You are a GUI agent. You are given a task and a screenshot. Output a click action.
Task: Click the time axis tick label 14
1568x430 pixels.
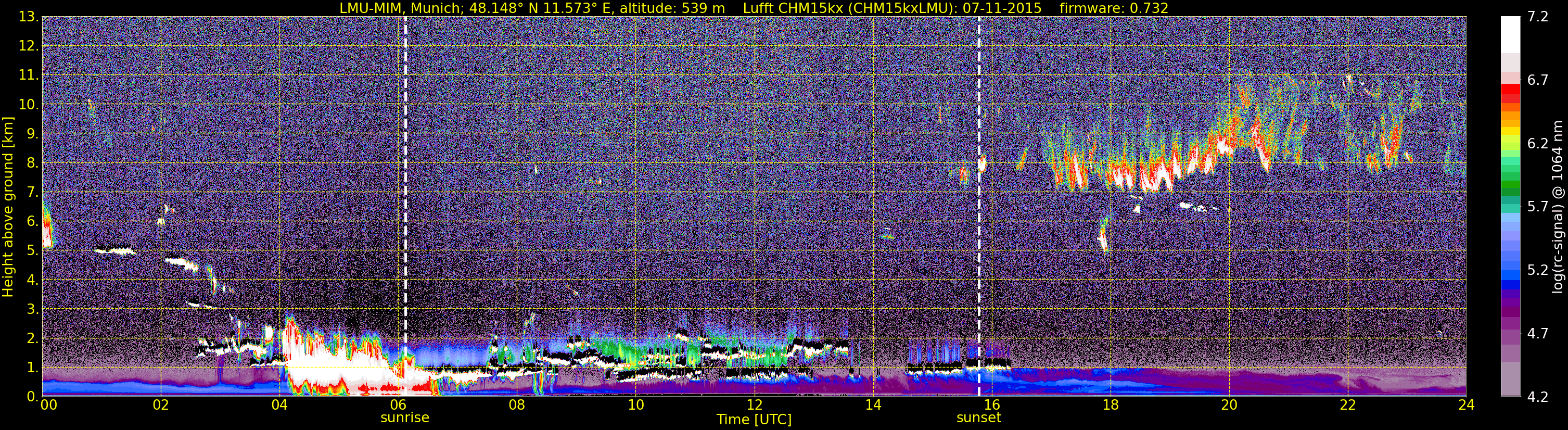[873, 405]
